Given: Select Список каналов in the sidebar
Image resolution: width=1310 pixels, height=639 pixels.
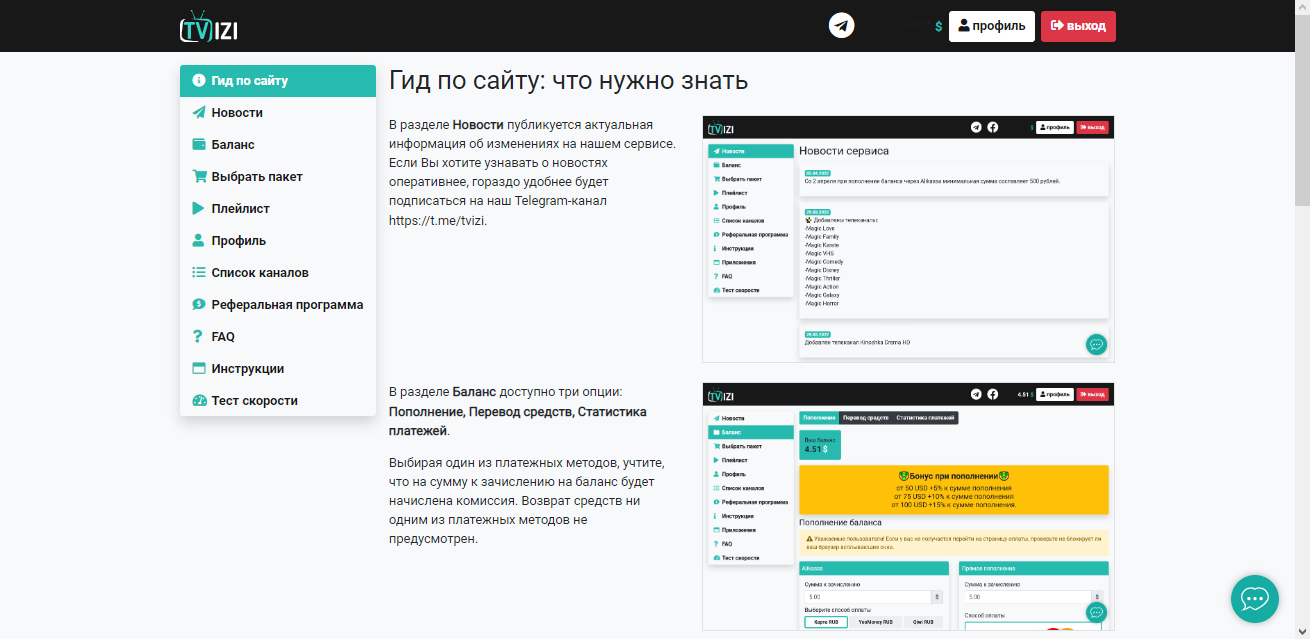Looking at the screenshot, I should click(278, 273).
